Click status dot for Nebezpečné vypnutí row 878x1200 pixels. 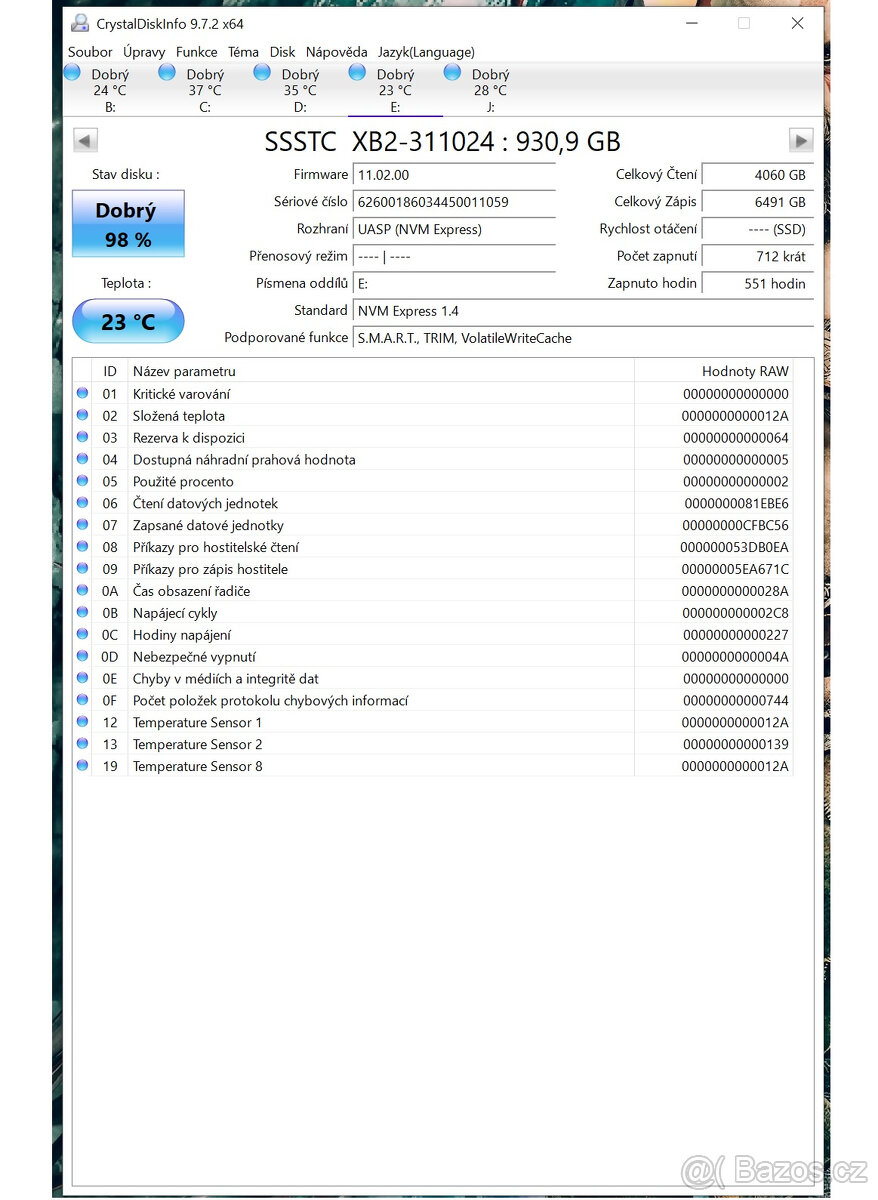[83, 657]
